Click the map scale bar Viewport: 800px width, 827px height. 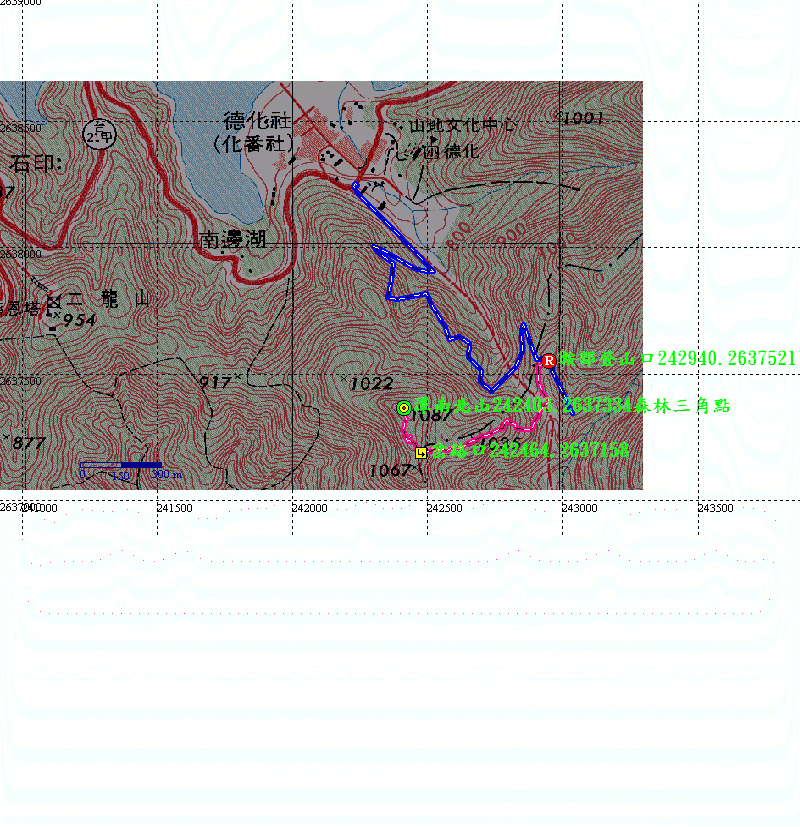click(120, 465)
